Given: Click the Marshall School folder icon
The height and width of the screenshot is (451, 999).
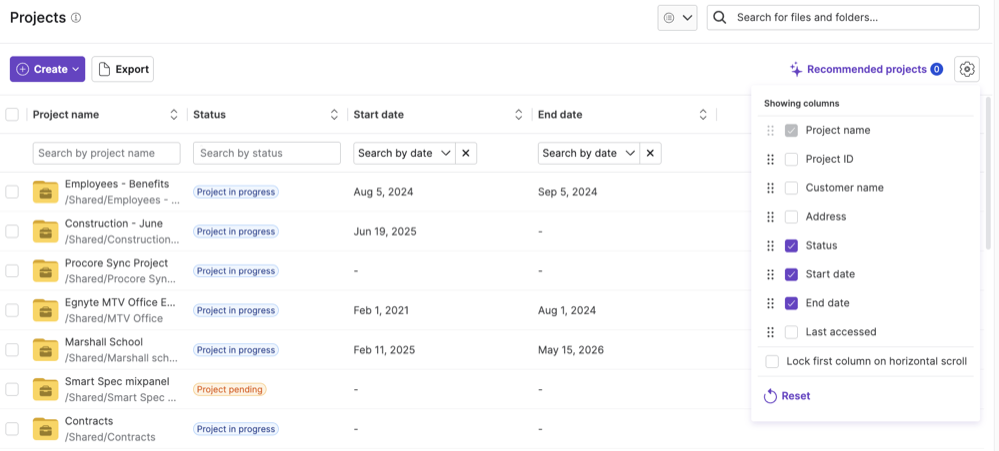Looking at the screenshot, I should click(x=46, y=350).
